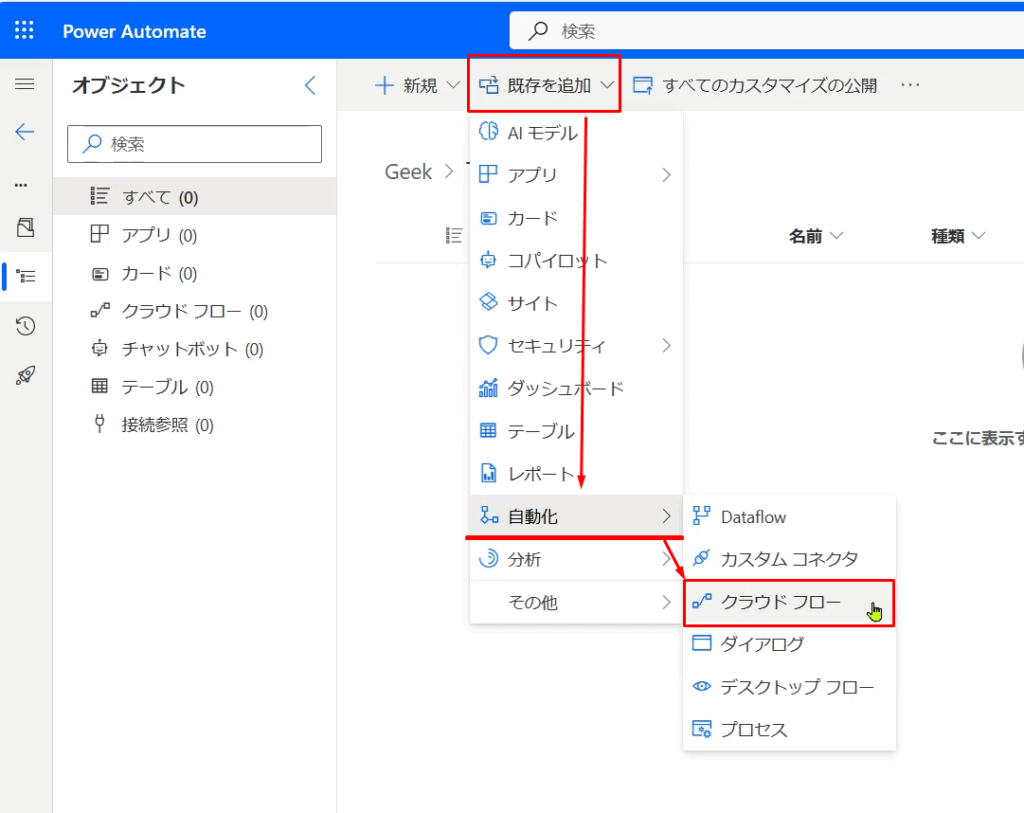The height and width of the screenshot is (813, 1024).
Task: Sort by the 名前 column header
Action: pyautogui.click(x=816, y=236)
